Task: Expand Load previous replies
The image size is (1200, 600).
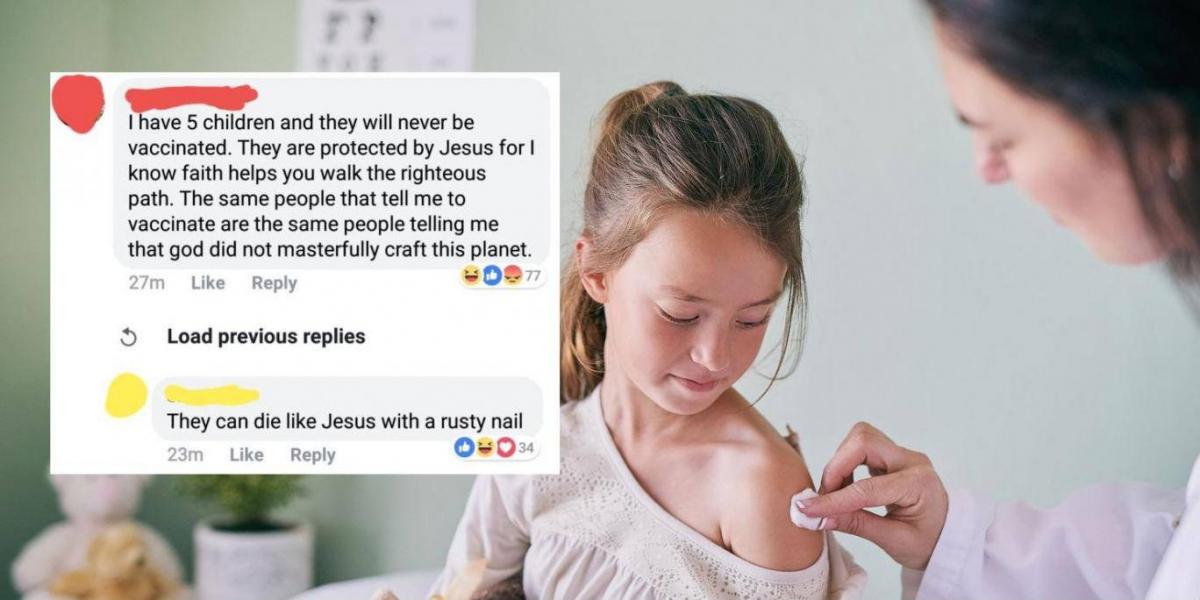Action: tap(266, 337)
